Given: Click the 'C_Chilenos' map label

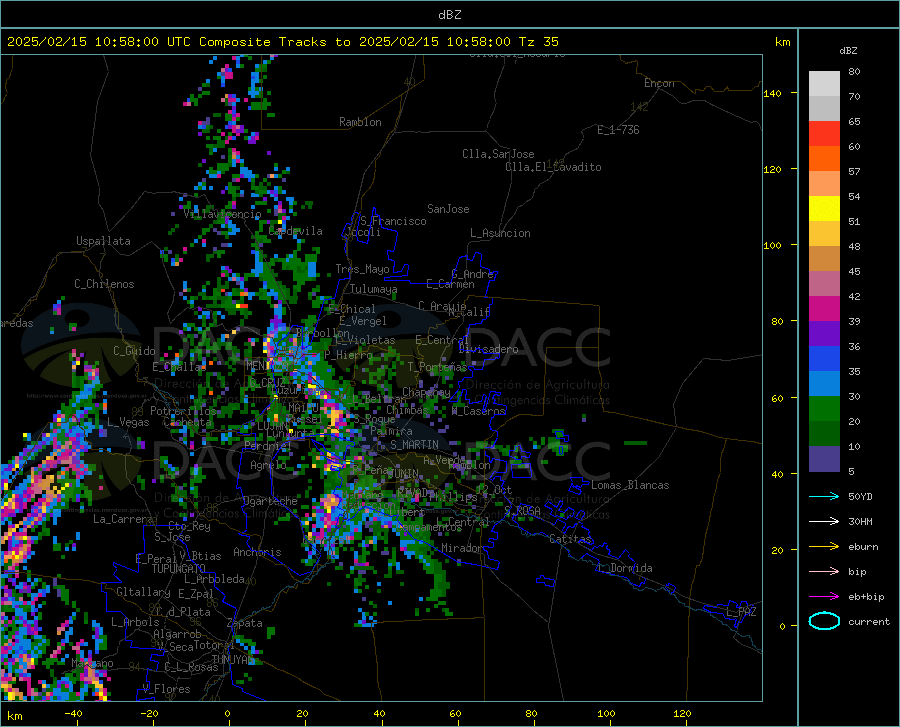Looking at the screenshot, I should pyautogui.click(x=104, y=284).
